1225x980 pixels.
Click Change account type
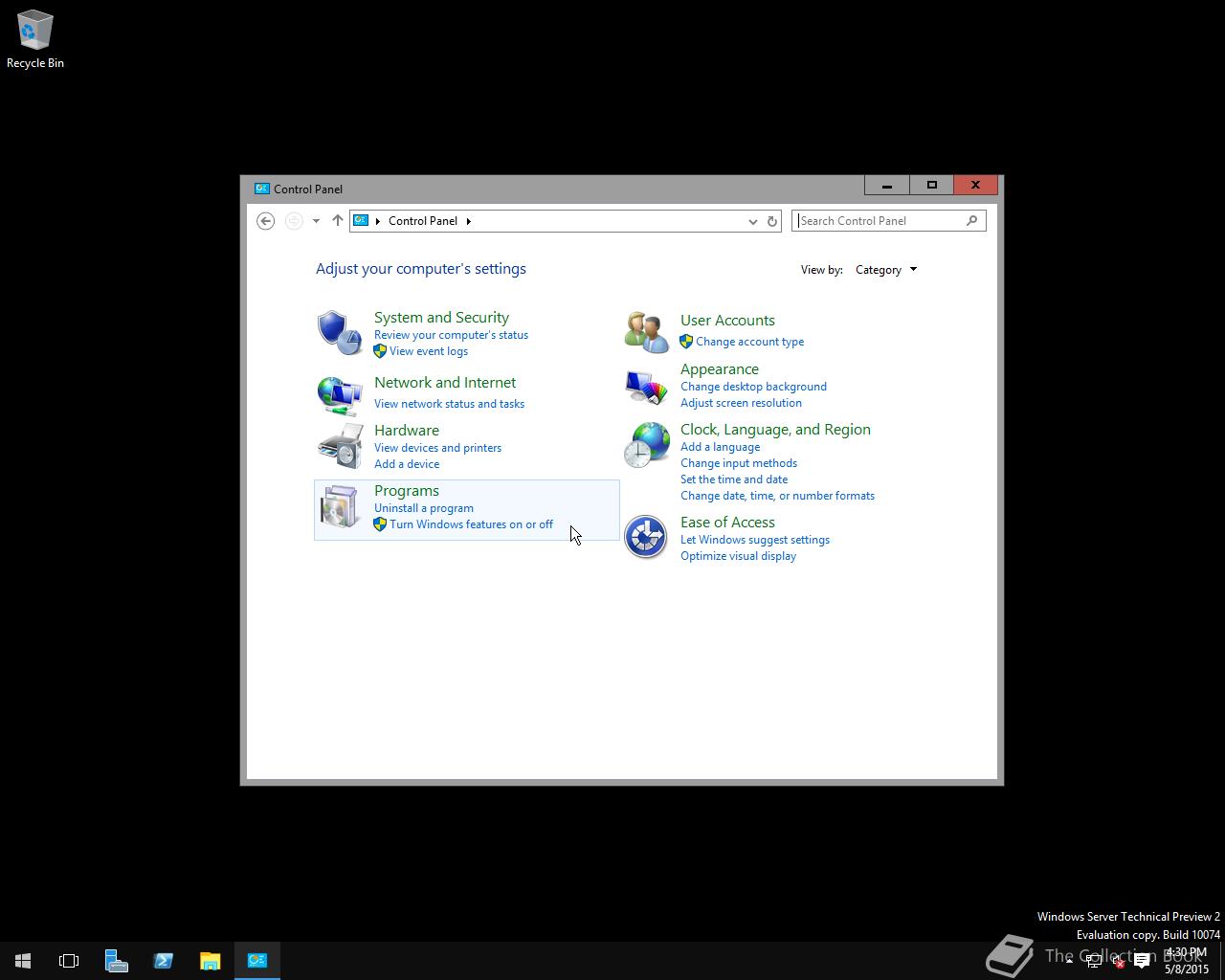tap(749, 342)
